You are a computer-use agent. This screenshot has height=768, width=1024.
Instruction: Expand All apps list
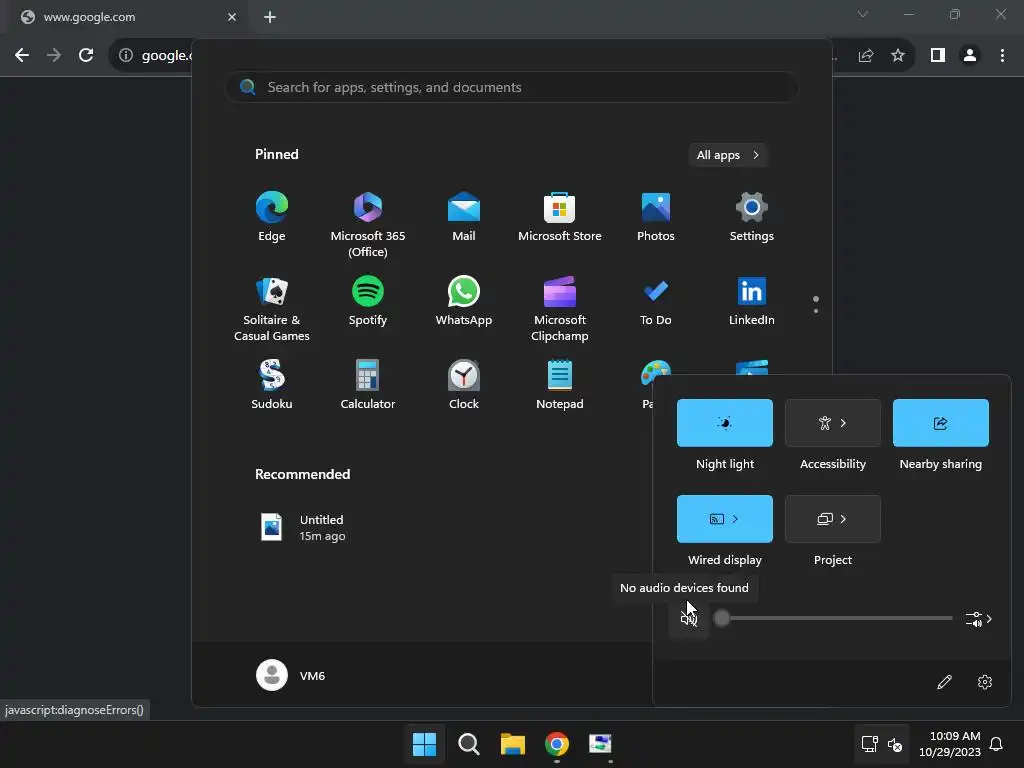(x=728, y=155)
